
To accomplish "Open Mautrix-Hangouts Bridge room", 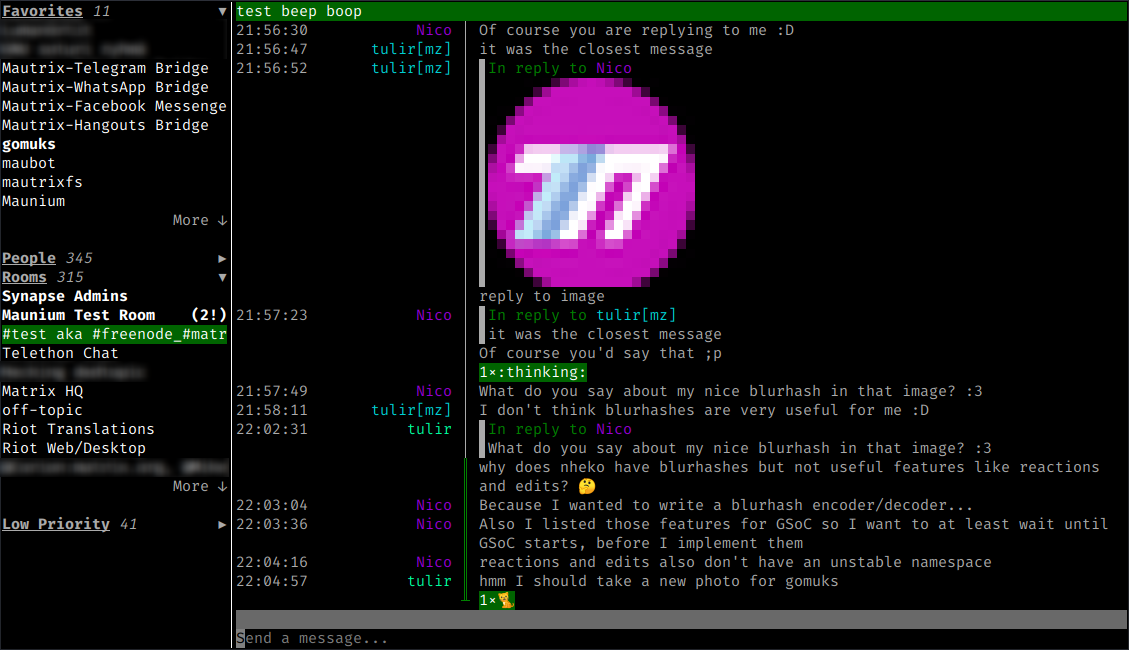I will click(x=105, y=125).
